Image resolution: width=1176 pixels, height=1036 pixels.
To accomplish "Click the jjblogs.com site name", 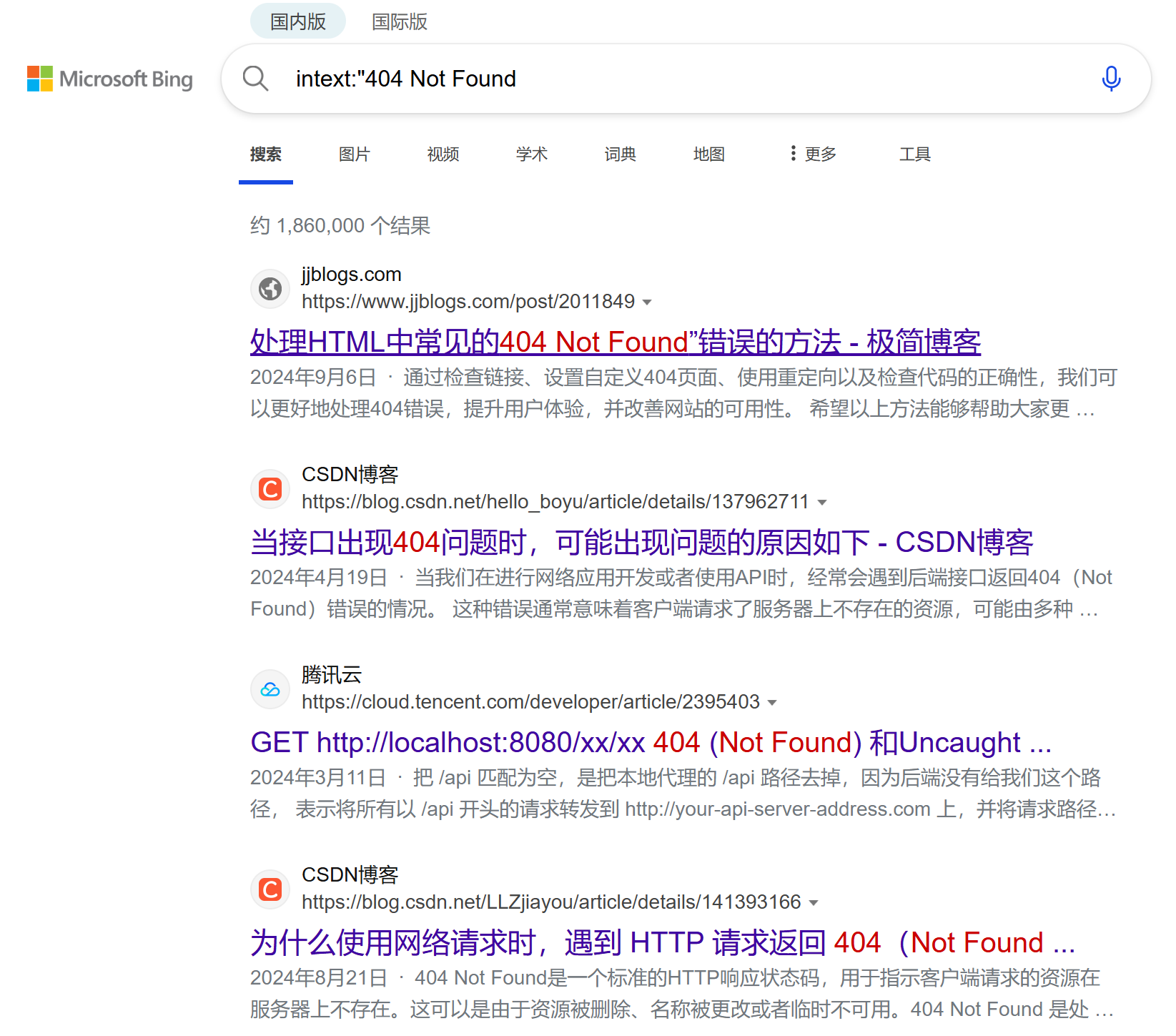I will (352, 275).
